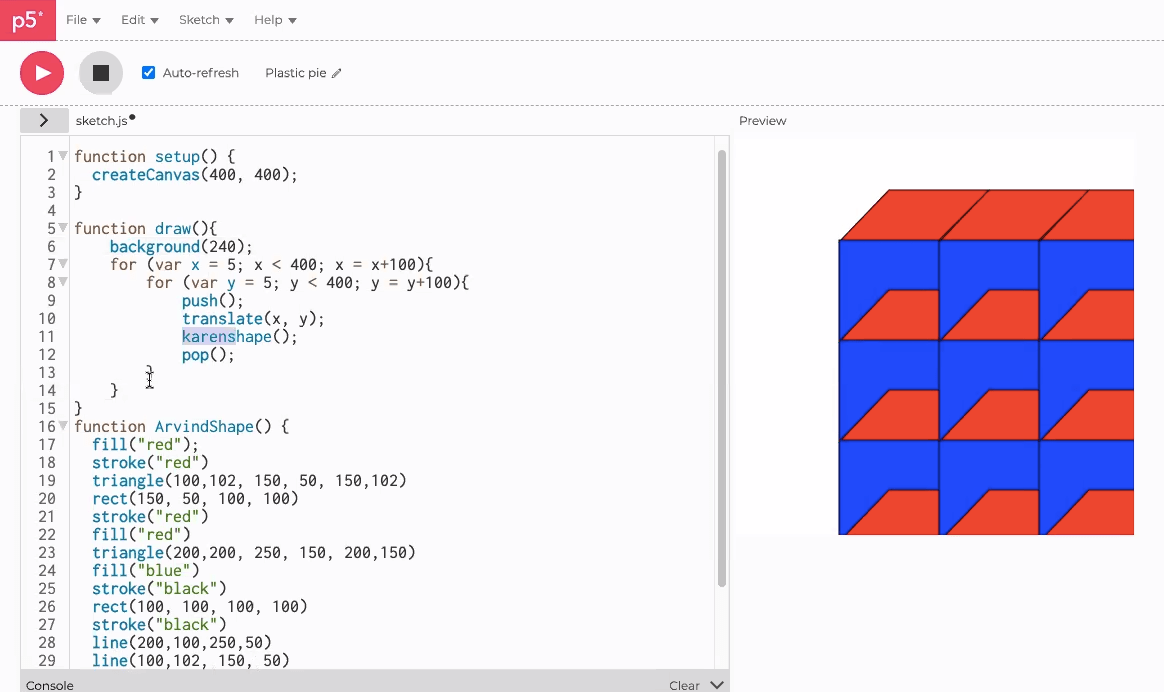Collapse the Console panel with its chevron
The image size is (1164, 692).
717,685
